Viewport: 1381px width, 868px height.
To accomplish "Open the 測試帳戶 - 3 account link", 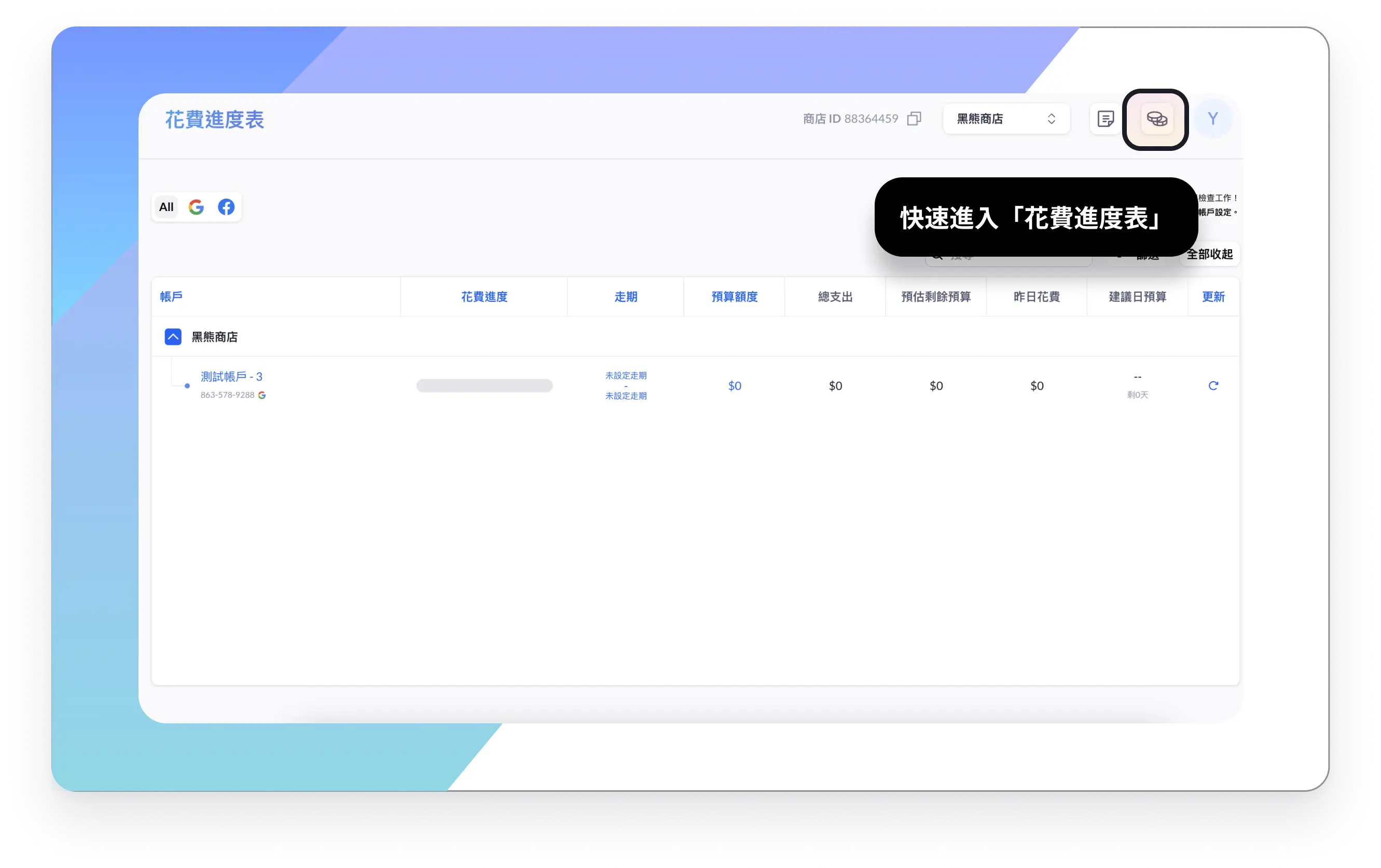I will pos(231,376).
